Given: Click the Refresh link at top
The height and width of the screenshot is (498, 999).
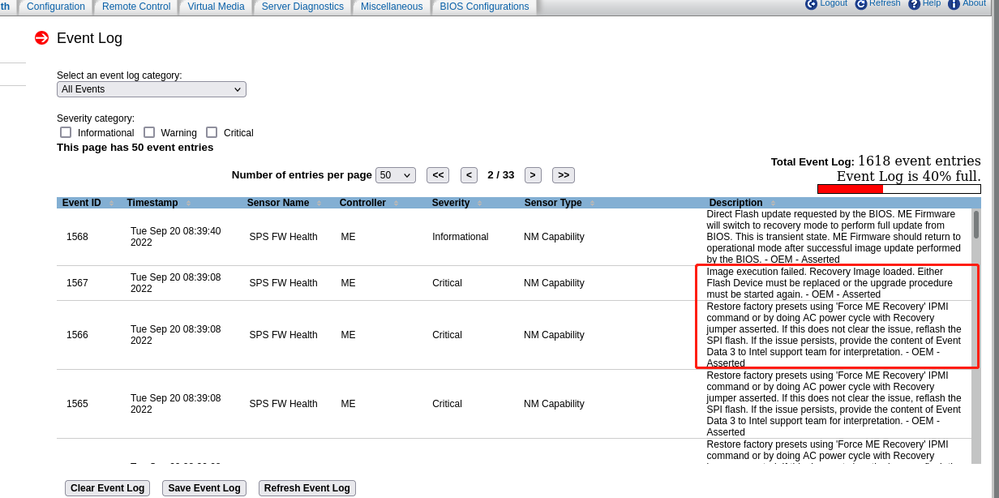Looking at the screenshot, I should point(885,3).
